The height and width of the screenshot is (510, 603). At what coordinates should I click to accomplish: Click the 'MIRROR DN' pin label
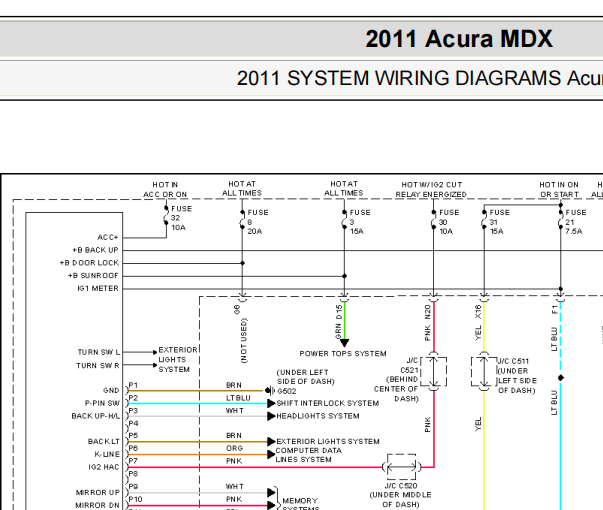tap(97, 505)
